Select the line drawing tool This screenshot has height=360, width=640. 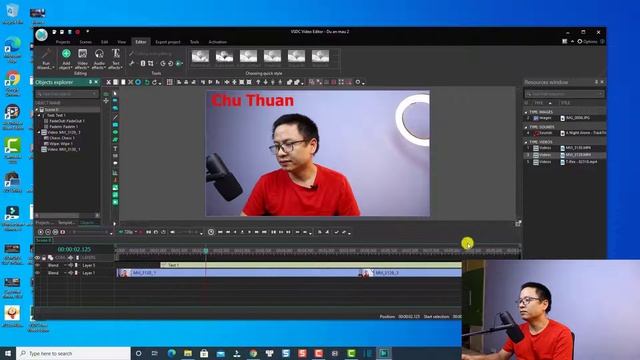[115, 117]
